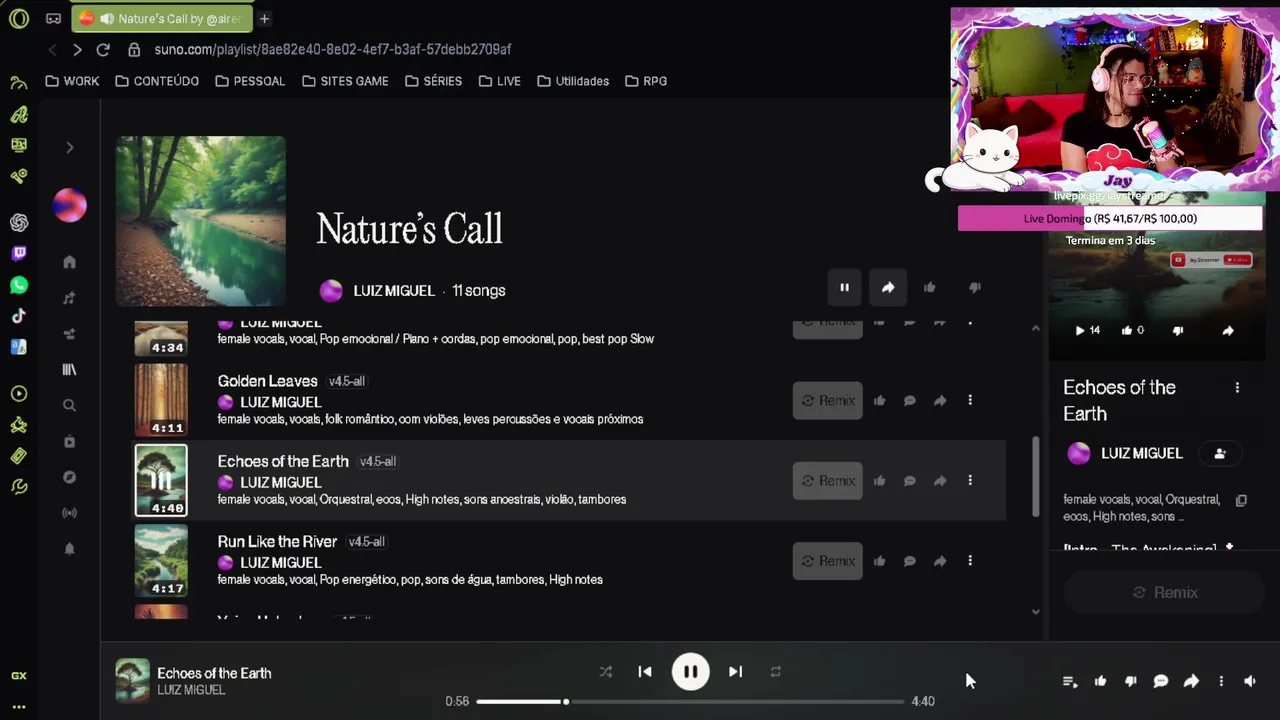
Task: Open Search in Suno sidebar
Action: (x=69, y=406)
